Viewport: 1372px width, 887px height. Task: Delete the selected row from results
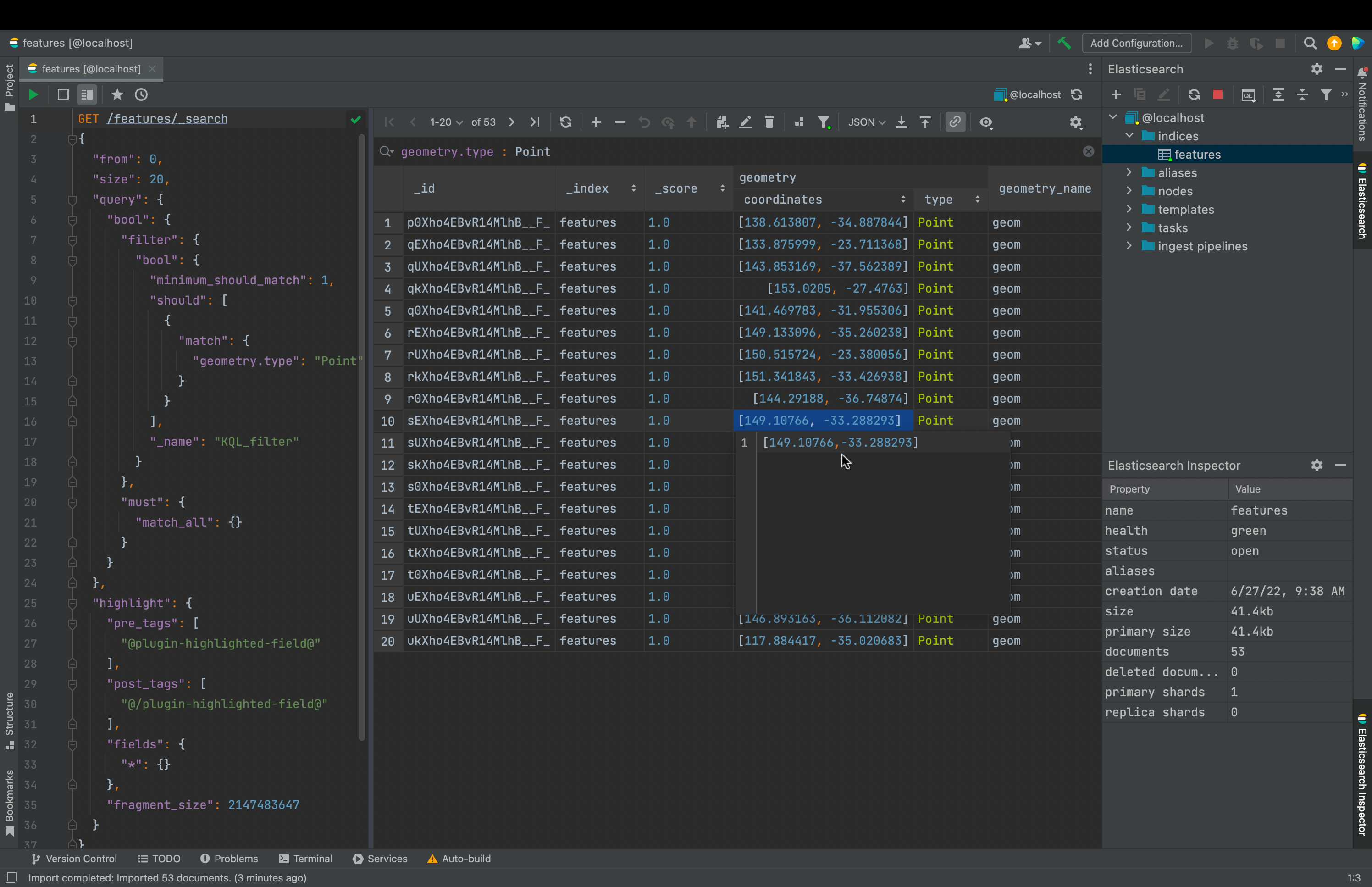point(769,122)
